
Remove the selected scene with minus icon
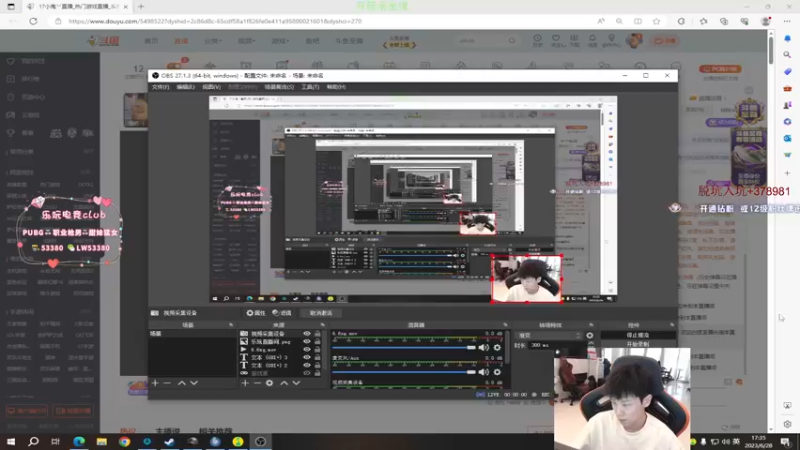[x=167, y=383]
